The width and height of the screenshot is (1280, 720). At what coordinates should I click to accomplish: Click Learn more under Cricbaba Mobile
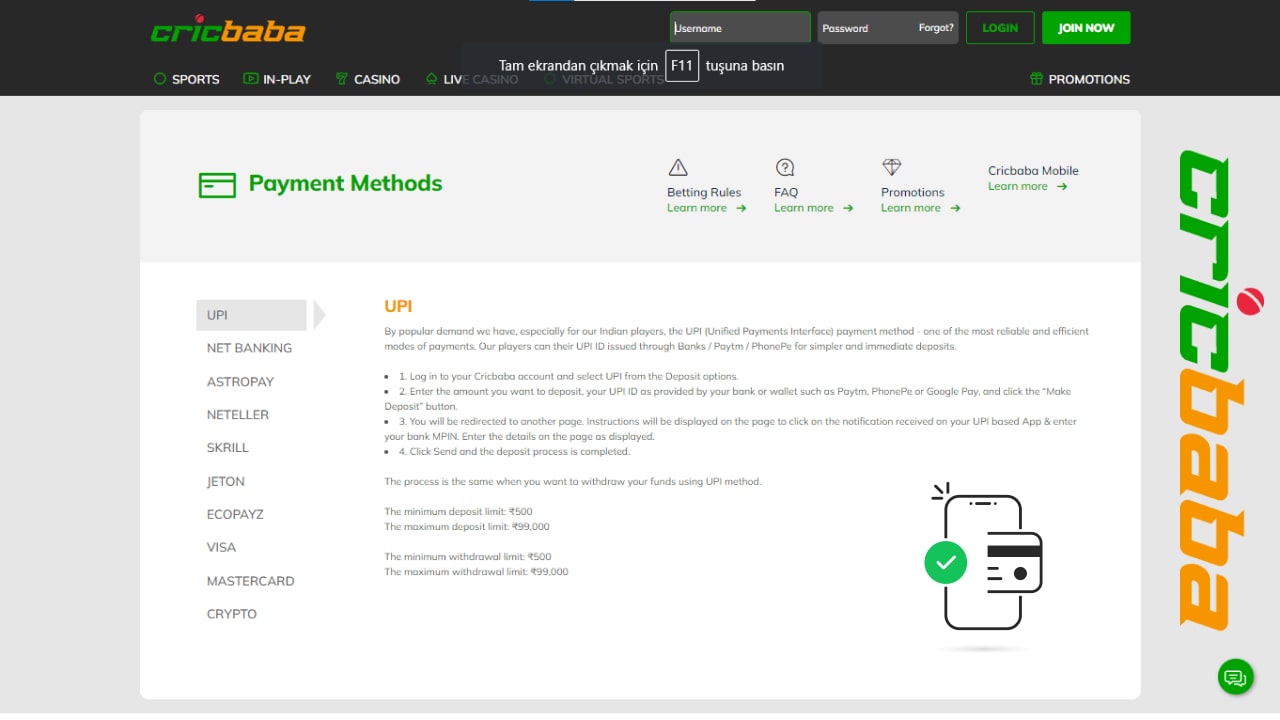(1028, 186)
